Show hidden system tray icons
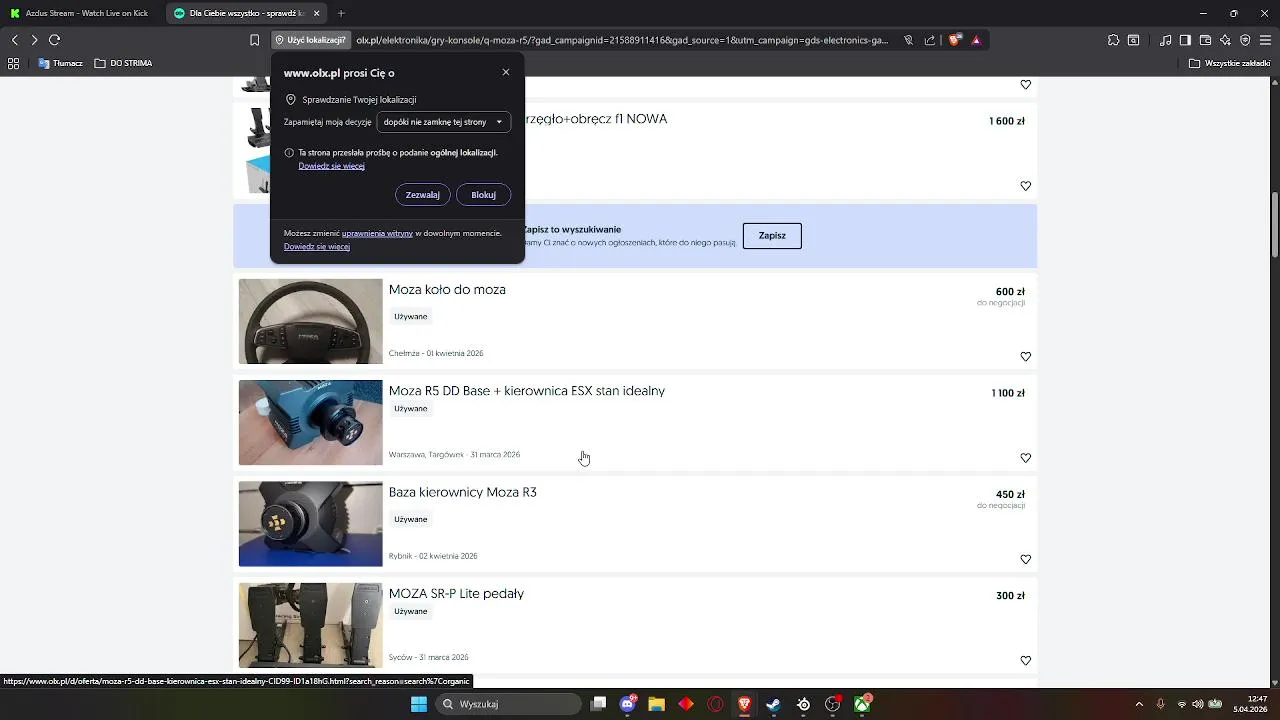The height and width of the screenshot is (720, 1280). [1139, 704]
